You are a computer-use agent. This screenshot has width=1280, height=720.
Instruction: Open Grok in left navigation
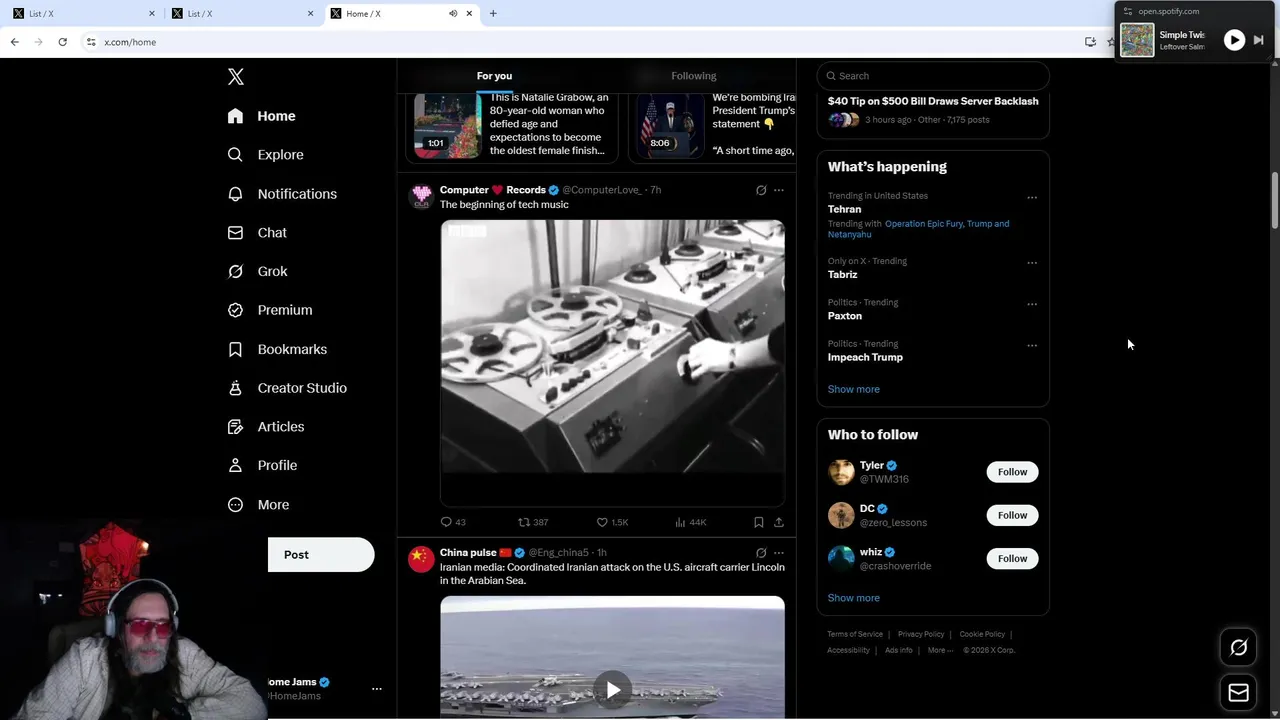click(x=257, y=271)
